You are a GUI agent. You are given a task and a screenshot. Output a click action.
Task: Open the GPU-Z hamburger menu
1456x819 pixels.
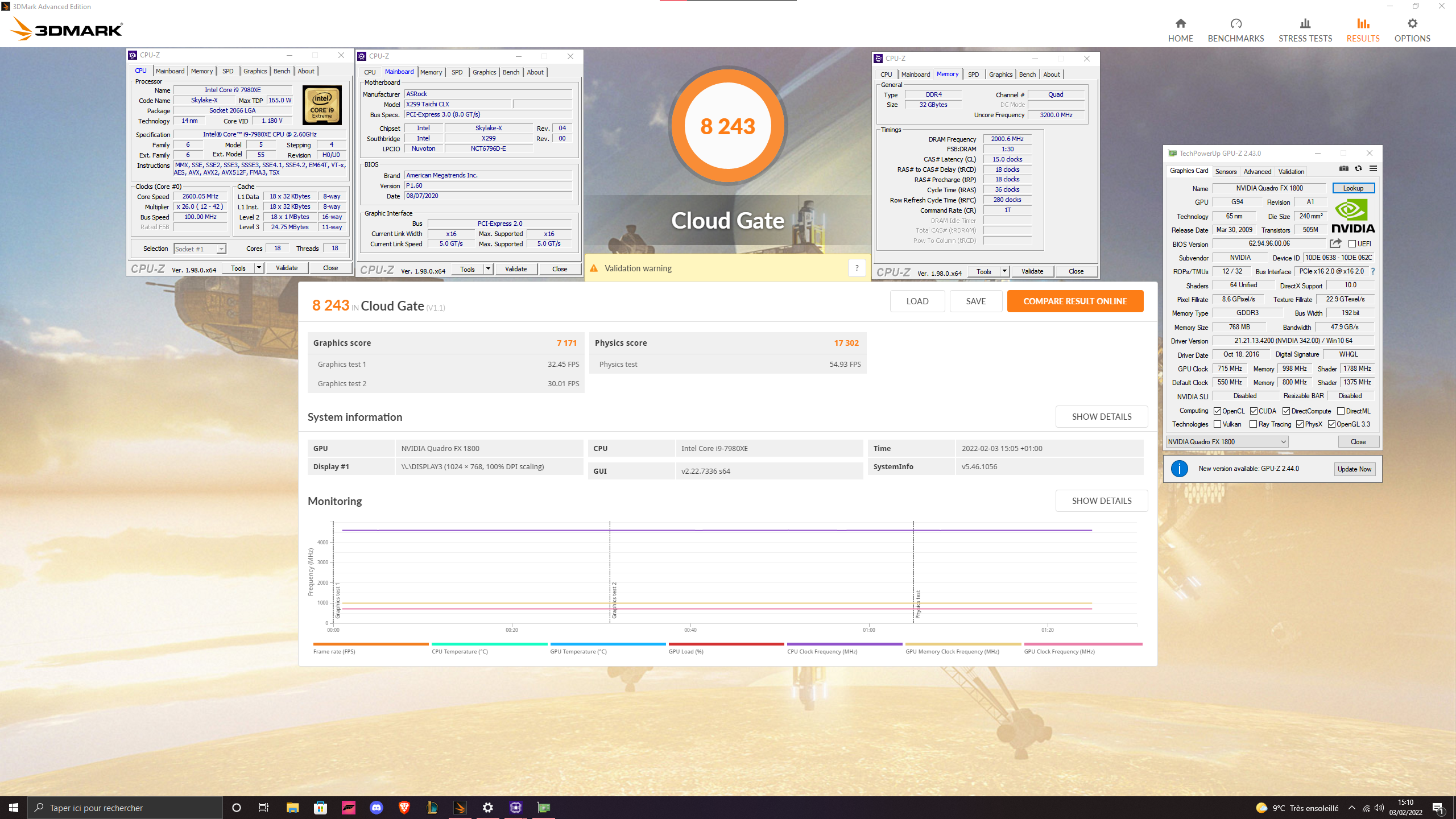[x=1373, y=168]
